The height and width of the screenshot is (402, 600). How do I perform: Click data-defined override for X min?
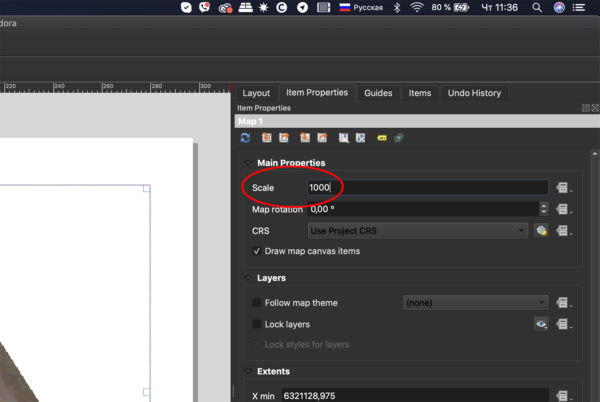pyautogui.click(x=563, y=395)
